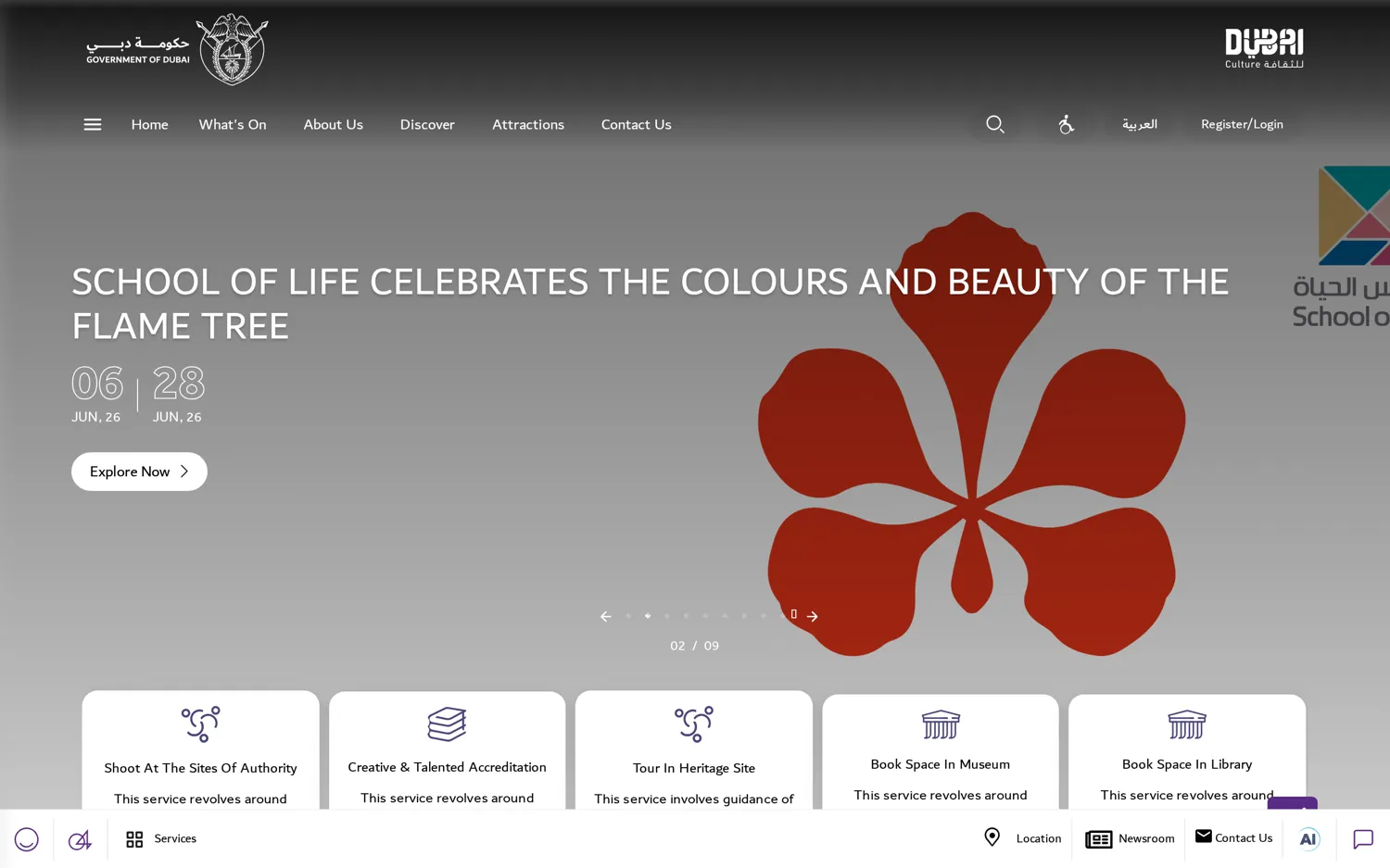
Task: Click the D4 icon in bottom bar
Action: (x=80, y=839)
